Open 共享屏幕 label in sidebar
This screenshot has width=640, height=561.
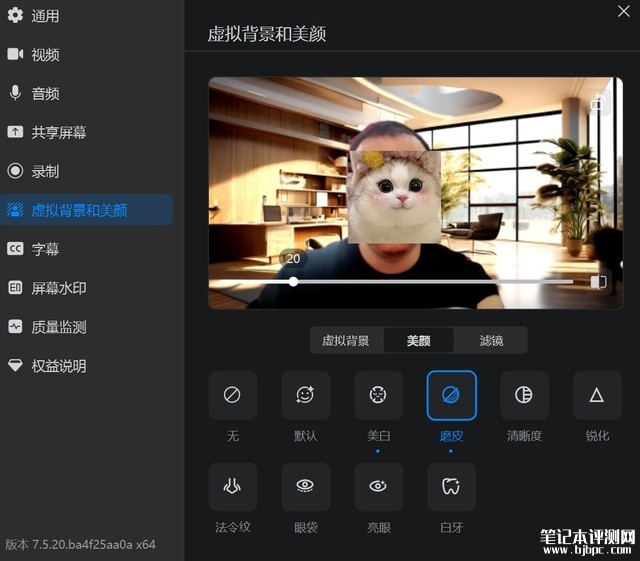coord(59,132)
